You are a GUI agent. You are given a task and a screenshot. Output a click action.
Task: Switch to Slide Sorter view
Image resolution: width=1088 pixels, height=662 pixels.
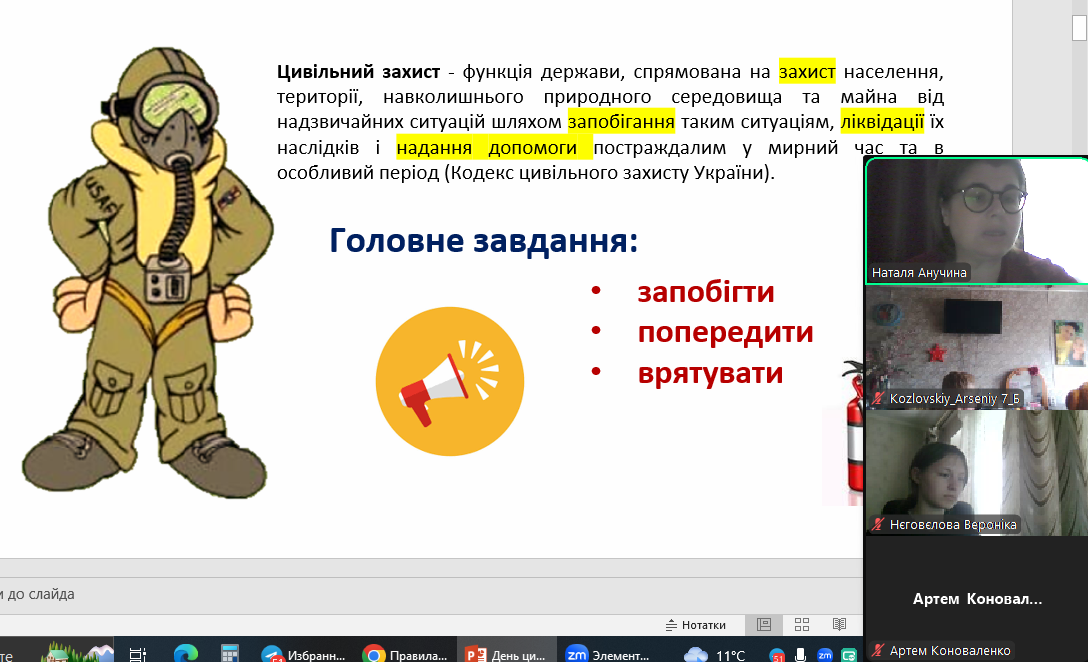[801, 625]
